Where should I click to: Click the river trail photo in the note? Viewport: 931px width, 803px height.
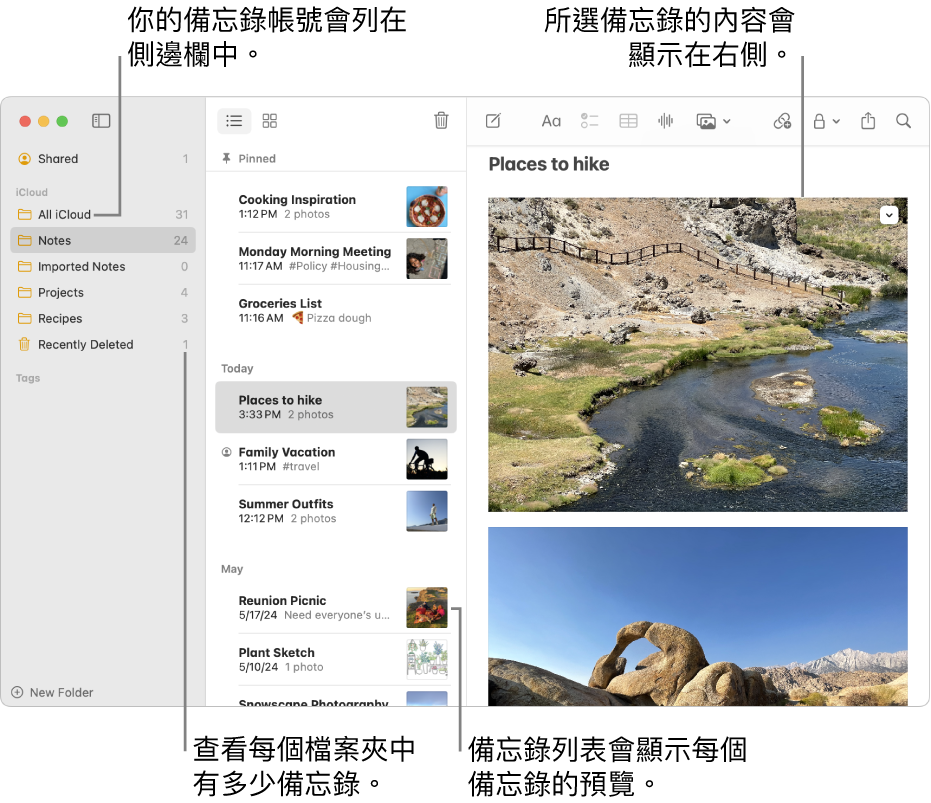tap(698, 355)
